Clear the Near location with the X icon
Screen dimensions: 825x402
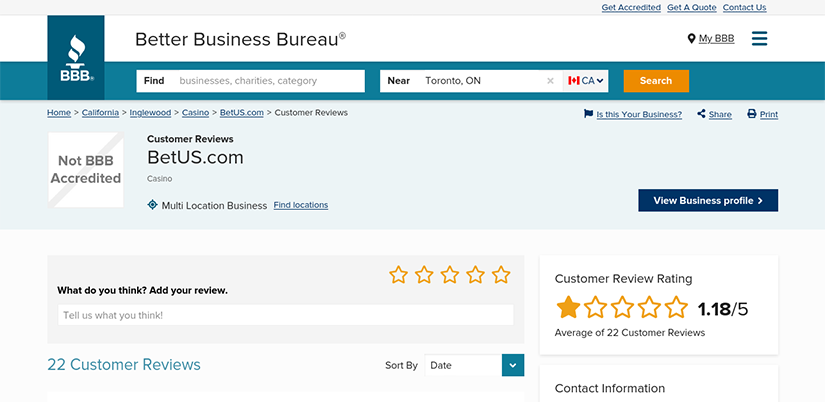click(550, 81)
